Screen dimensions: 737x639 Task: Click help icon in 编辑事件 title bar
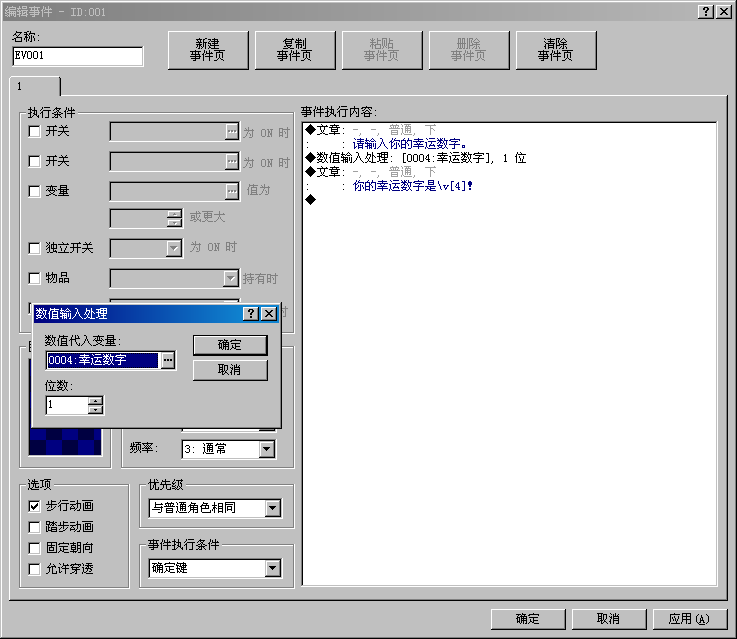tap(706, 12)
